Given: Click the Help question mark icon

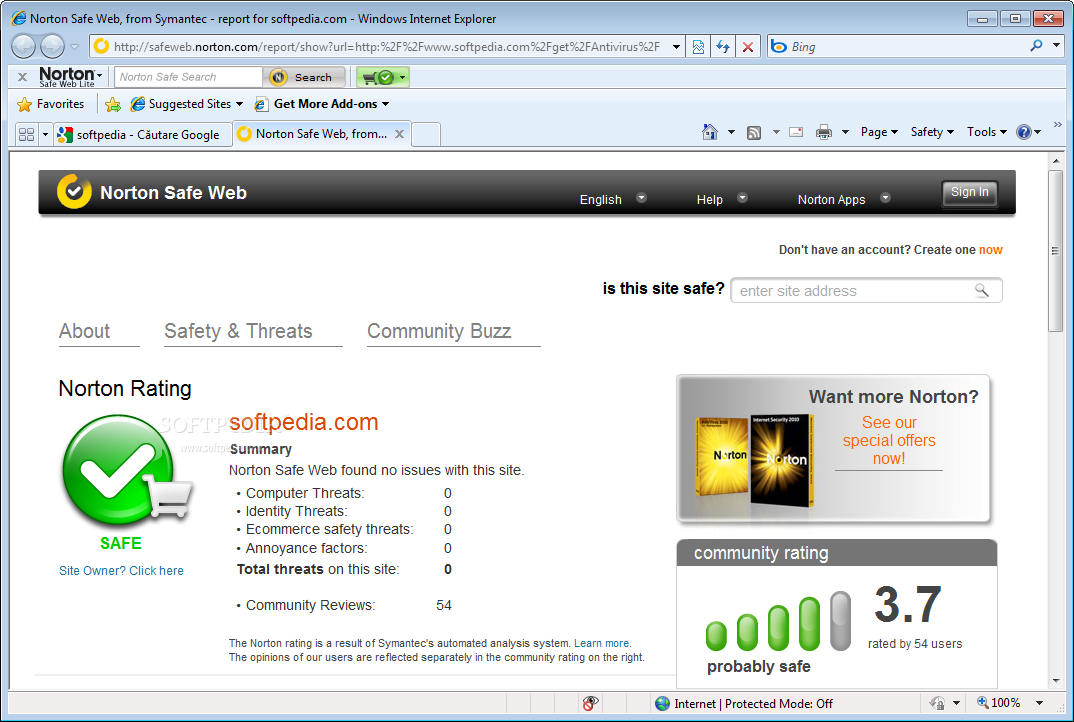Looking at the screenshot, I should coord(1023,132).
